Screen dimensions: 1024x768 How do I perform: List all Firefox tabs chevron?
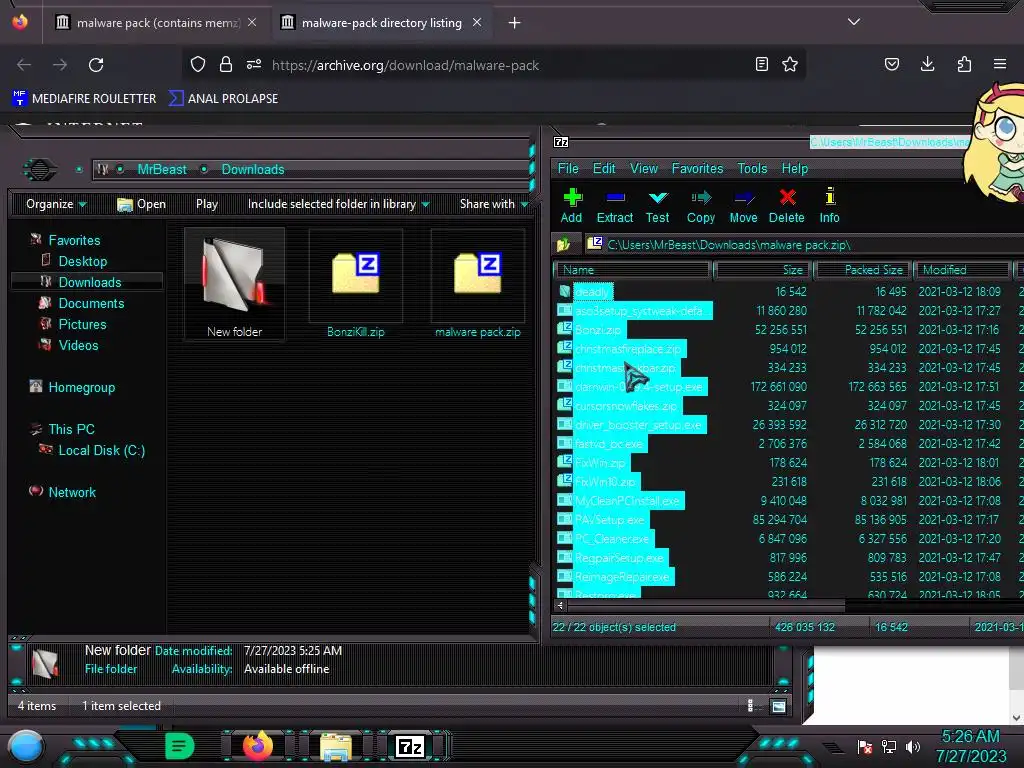(854, 22)
